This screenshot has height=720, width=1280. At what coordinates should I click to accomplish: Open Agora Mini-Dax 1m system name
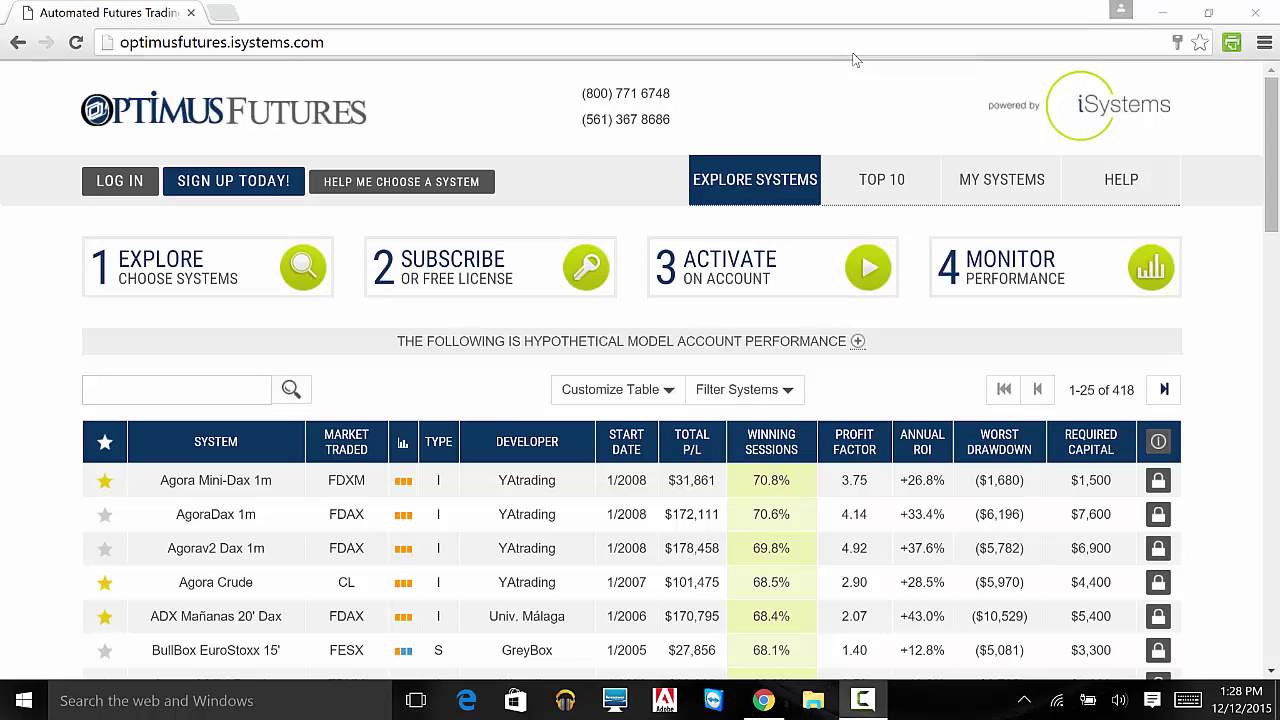(216, 481)
